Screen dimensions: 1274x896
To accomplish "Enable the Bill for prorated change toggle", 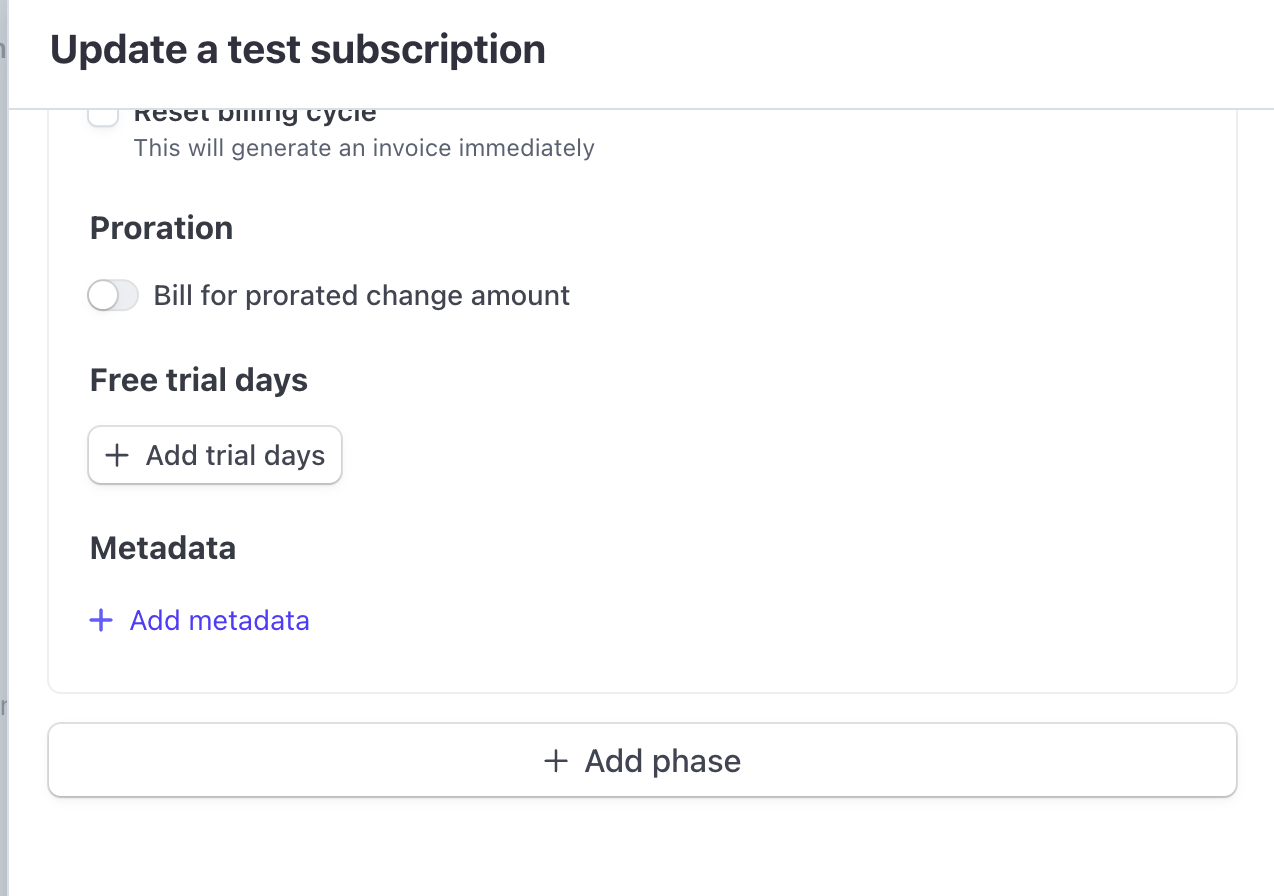I will click(x=112, y=296).
